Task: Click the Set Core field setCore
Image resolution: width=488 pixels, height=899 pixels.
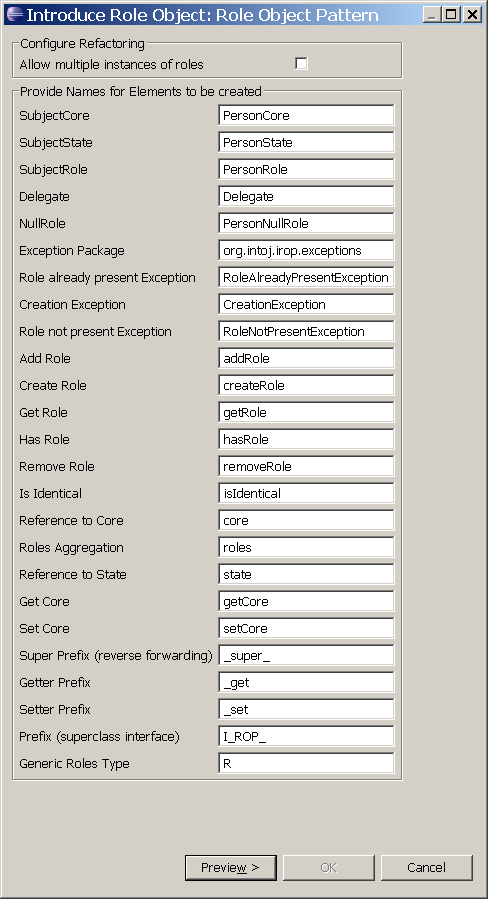Action: [306, 628]
